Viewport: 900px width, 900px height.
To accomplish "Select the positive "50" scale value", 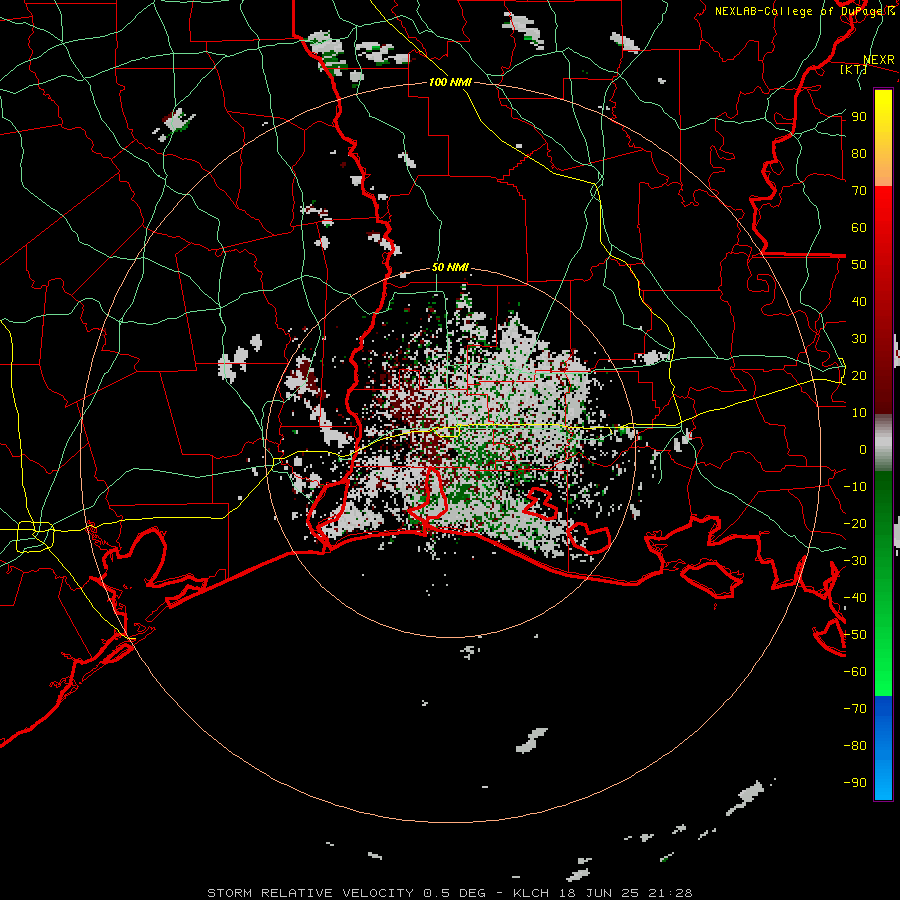I will (x=859, y=265).
